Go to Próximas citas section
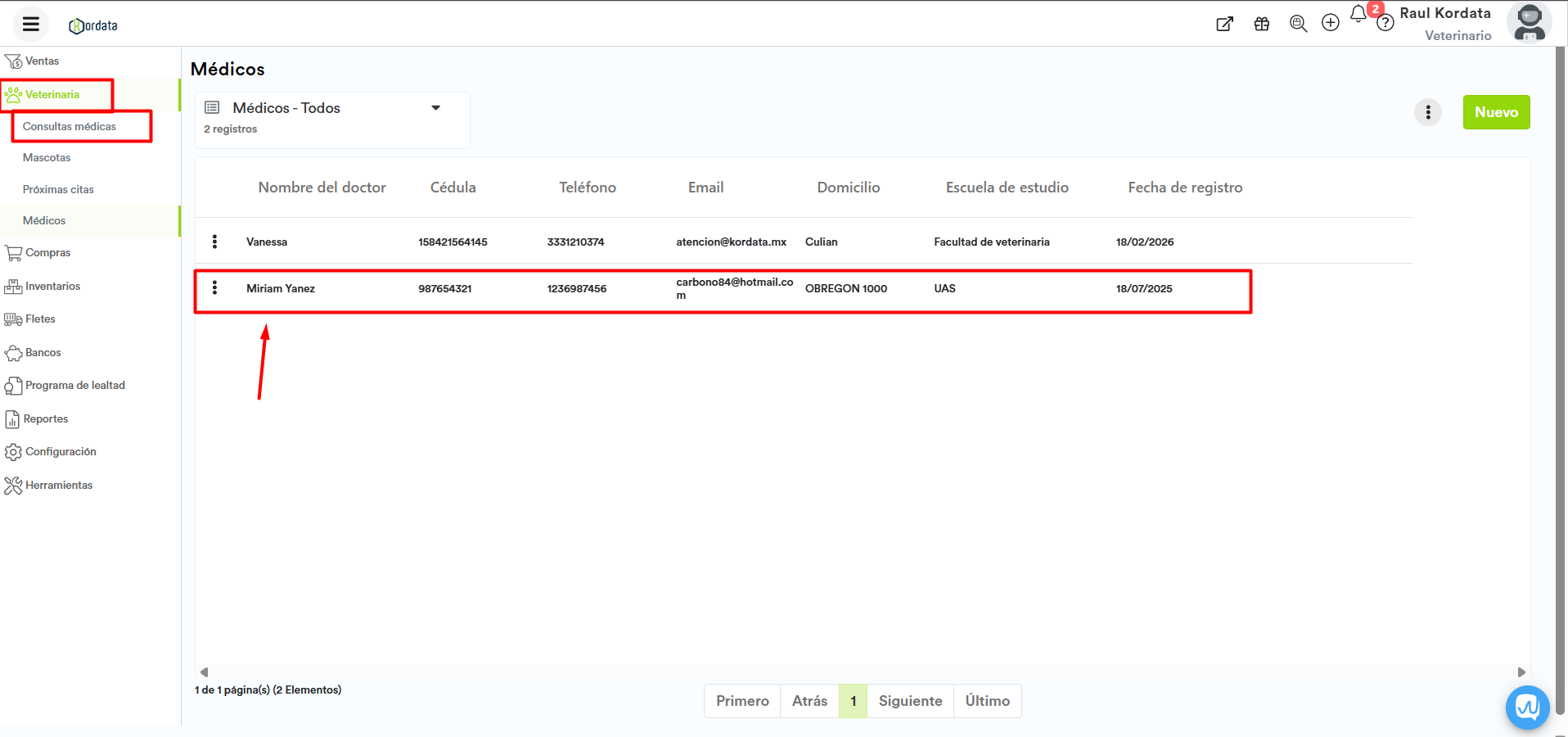The image size is (1568, 737). pos(58,189)
